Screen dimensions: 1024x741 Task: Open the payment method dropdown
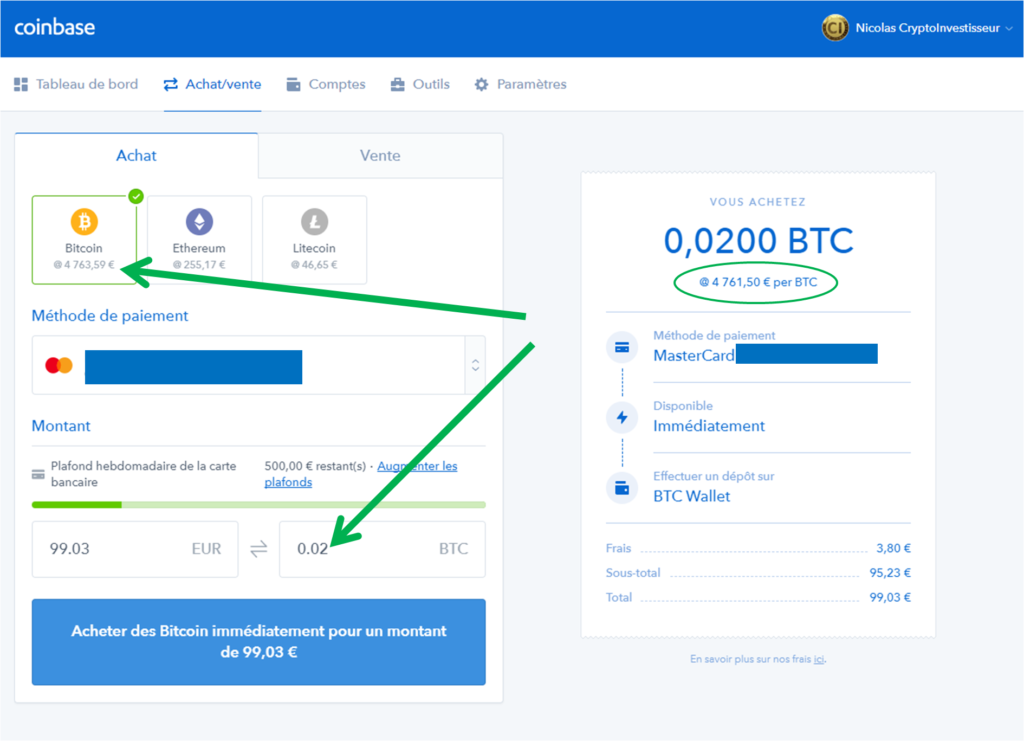(x=259, y=366)
